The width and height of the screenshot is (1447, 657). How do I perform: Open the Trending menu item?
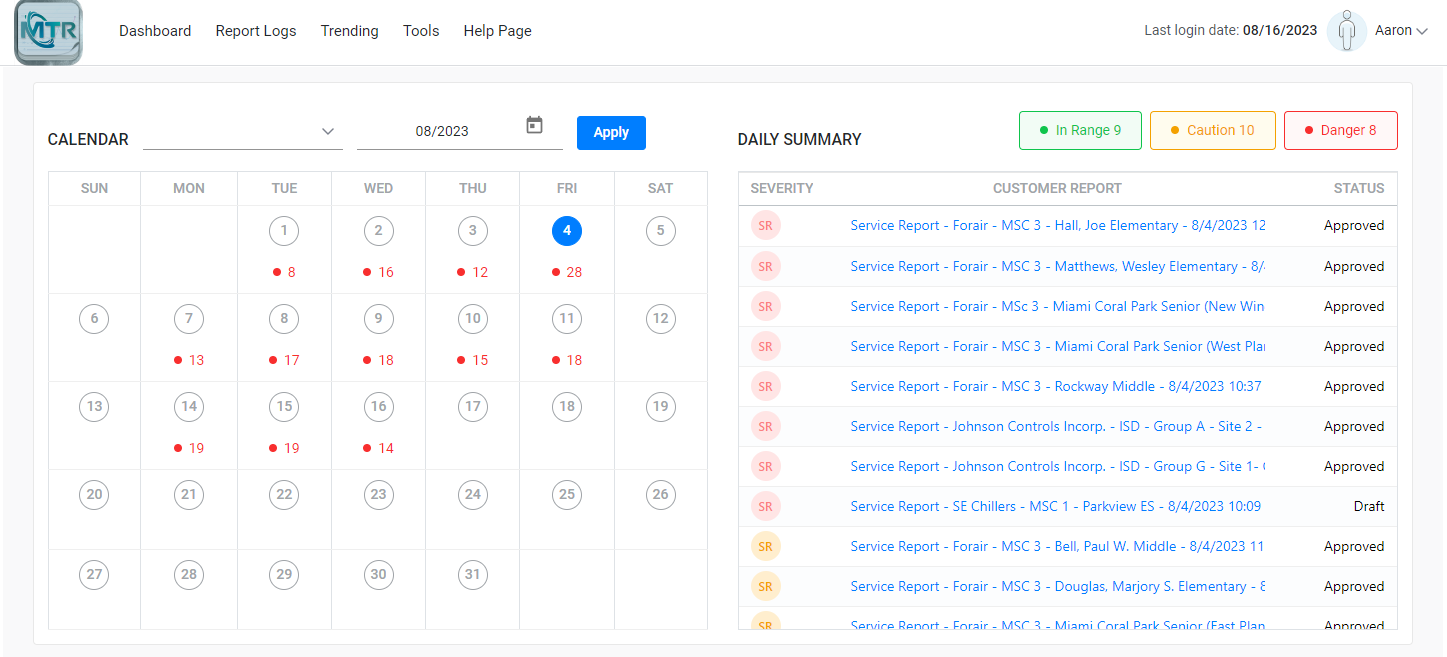pyautogui.click(x=348, y=31)
